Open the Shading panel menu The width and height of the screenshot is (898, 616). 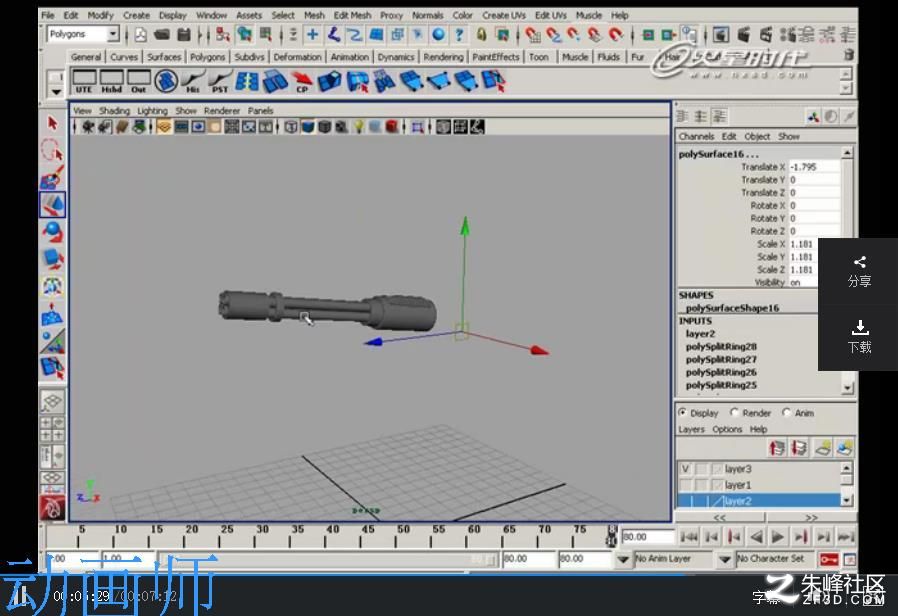tap(114, 110)
